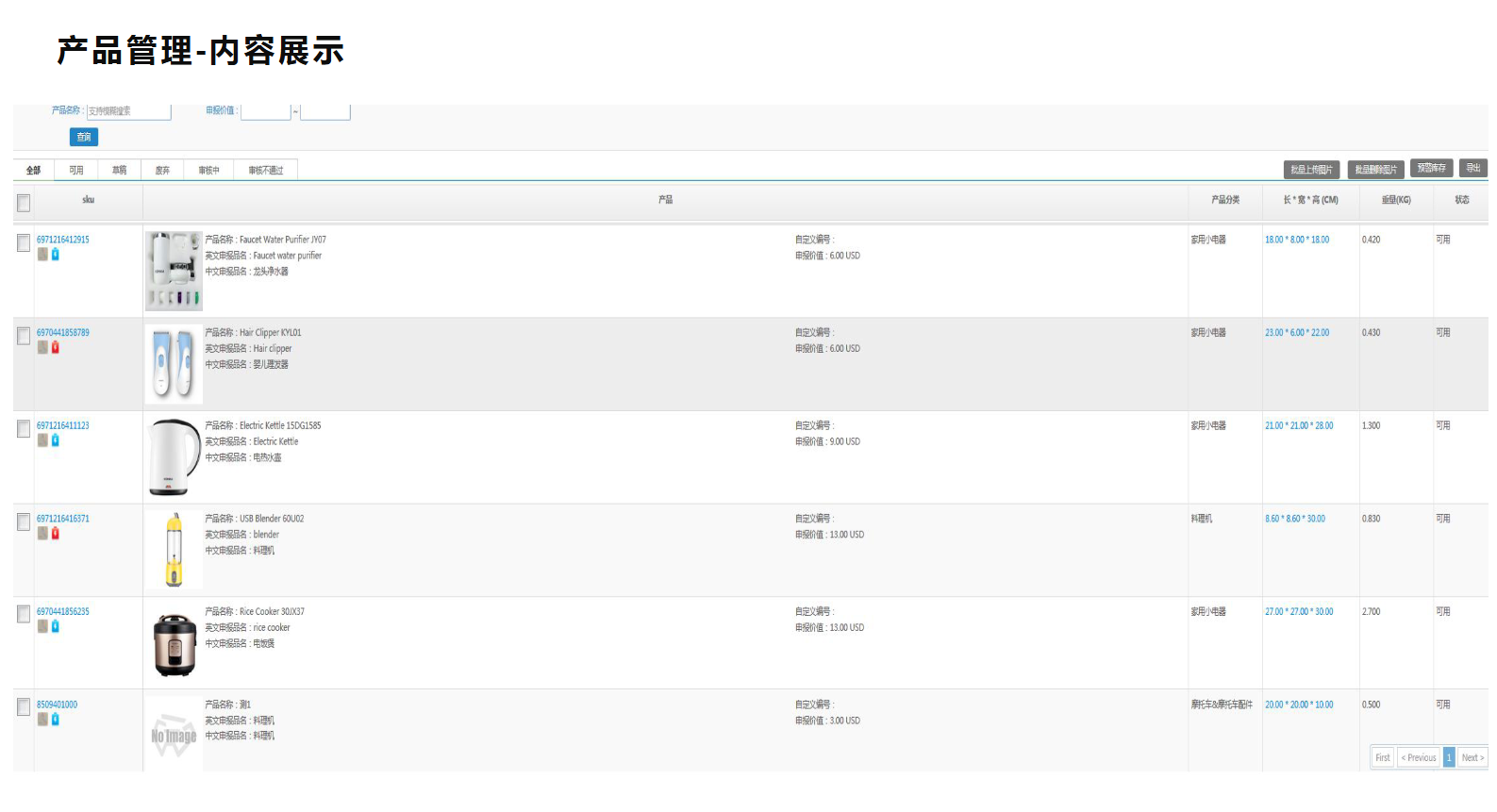Click the dimensions link 8.60 * 8.60 * 30.00
The image size is (1497, 812).
(x=1295, y=519)
